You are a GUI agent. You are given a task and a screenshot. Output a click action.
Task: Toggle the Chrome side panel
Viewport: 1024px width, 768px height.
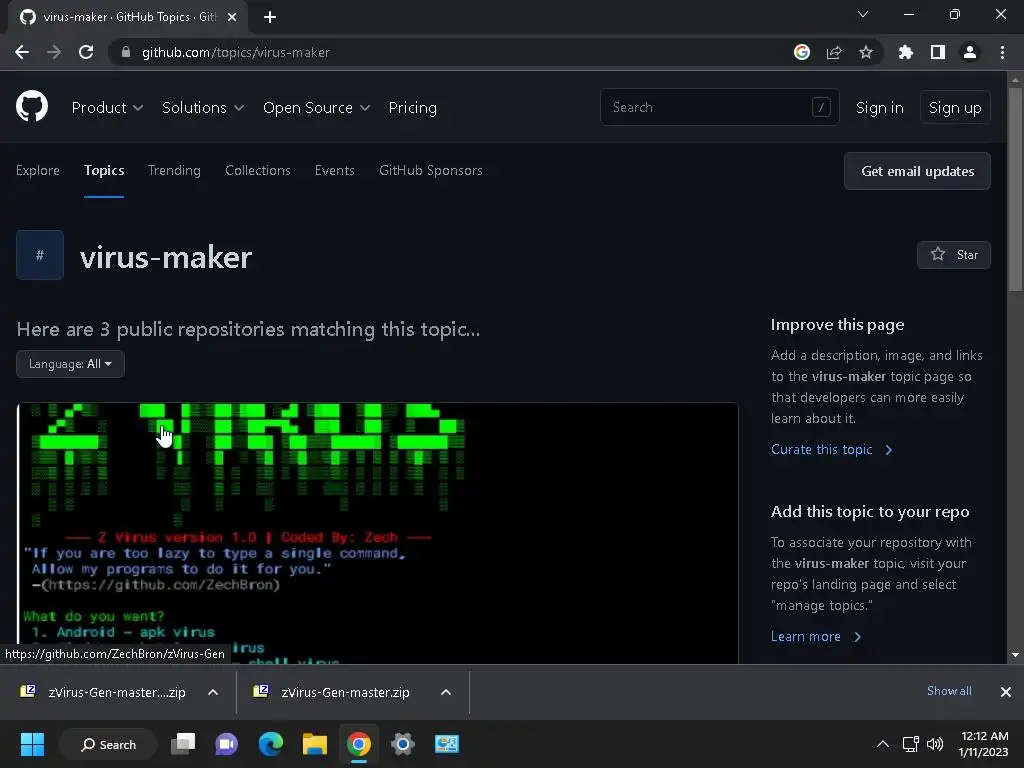tap(938, 52)
